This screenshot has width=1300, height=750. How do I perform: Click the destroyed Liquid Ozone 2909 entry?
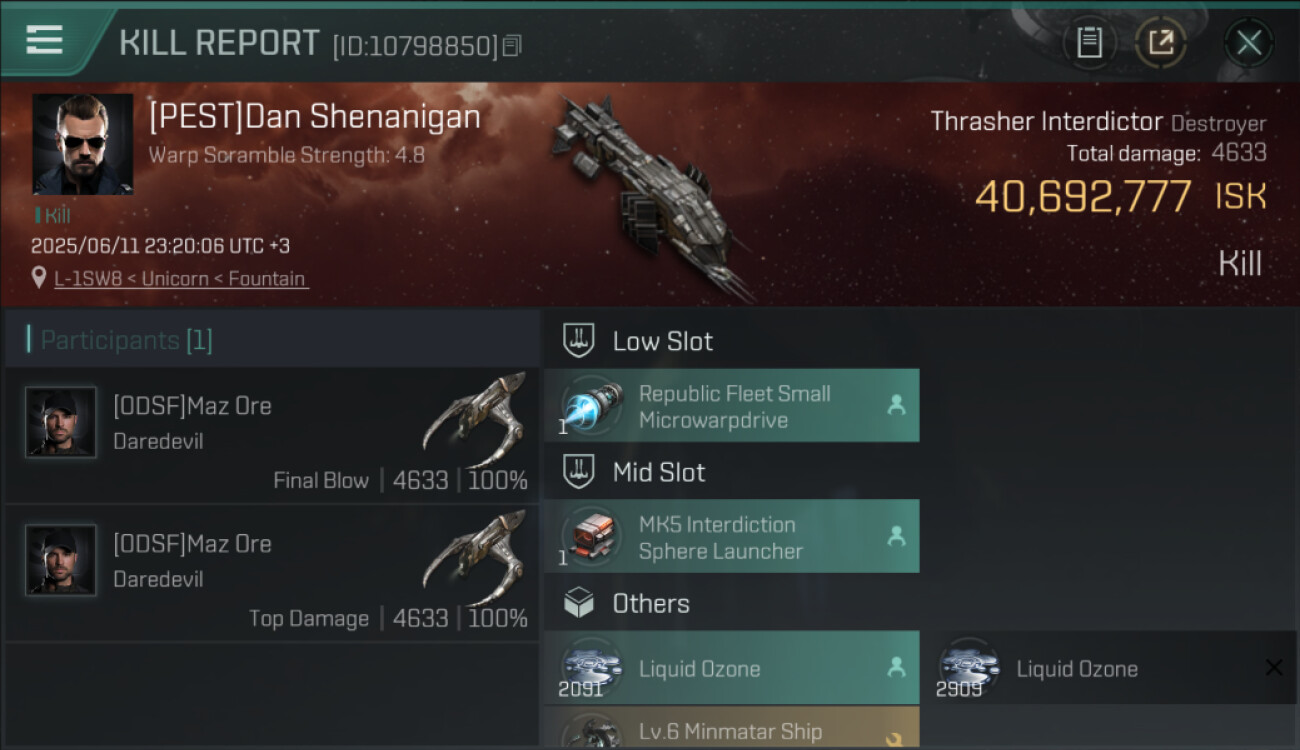pos(1109,668)
